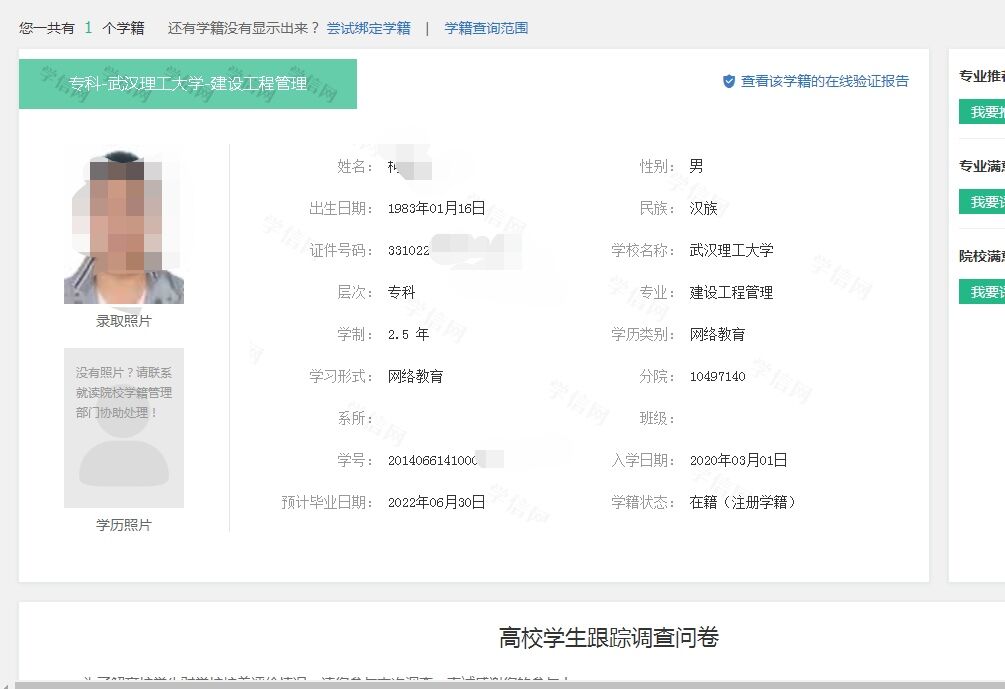Click the expected graduation date 2022年06月30日
1005x689 pixels.
coord(436,502)
